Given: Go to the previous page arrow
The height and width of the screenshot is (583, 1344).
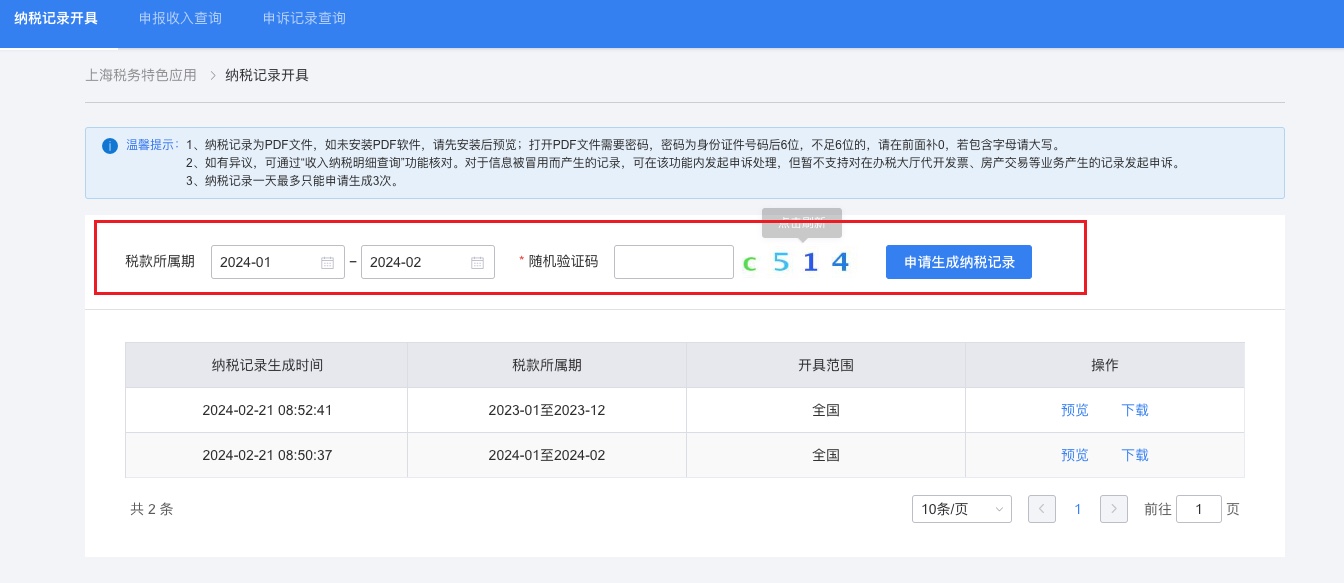Looking at the screenshot, I should (x=1042, y=509).
